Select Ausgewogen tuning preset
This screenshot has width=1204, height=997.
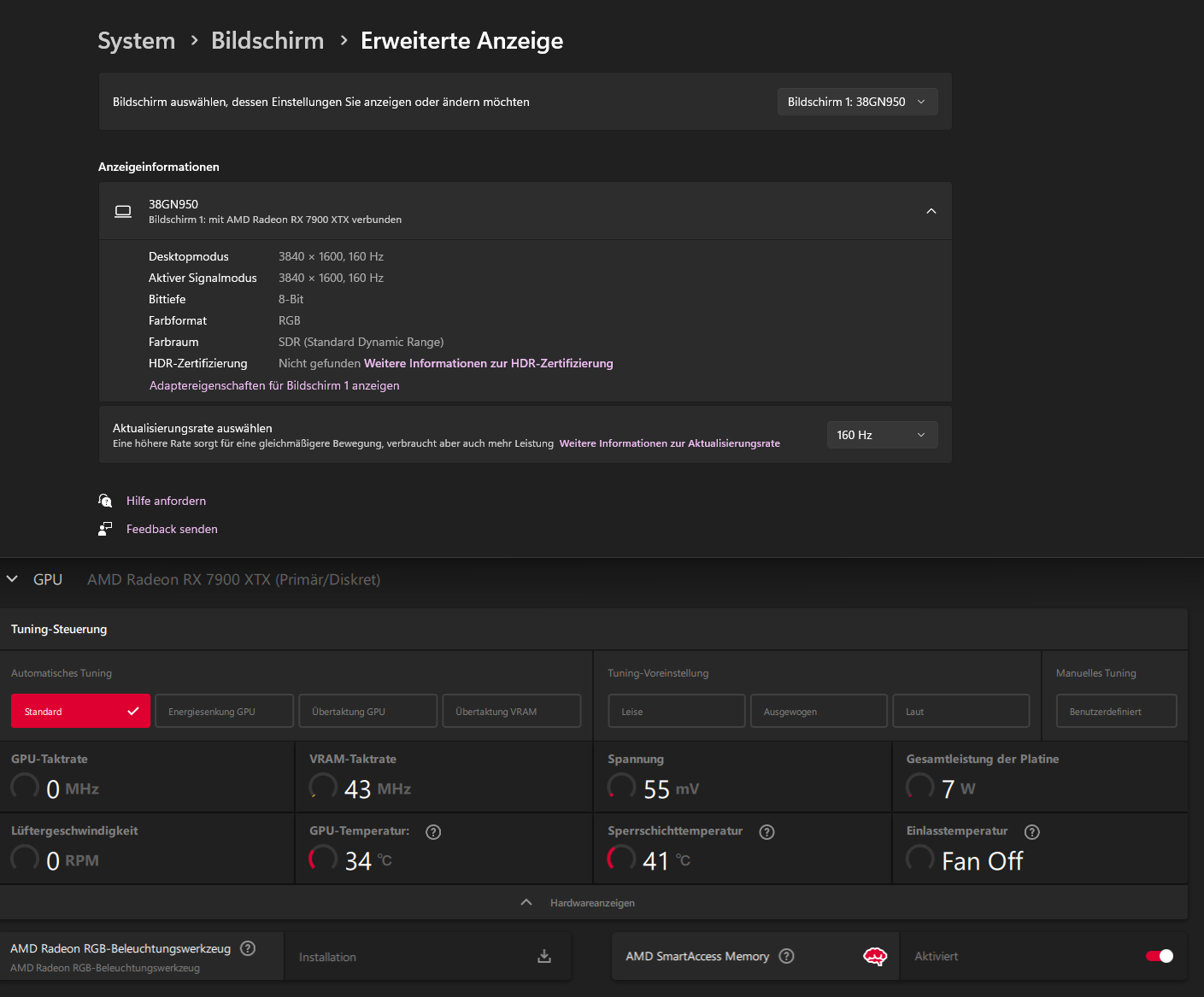(819, 711)
